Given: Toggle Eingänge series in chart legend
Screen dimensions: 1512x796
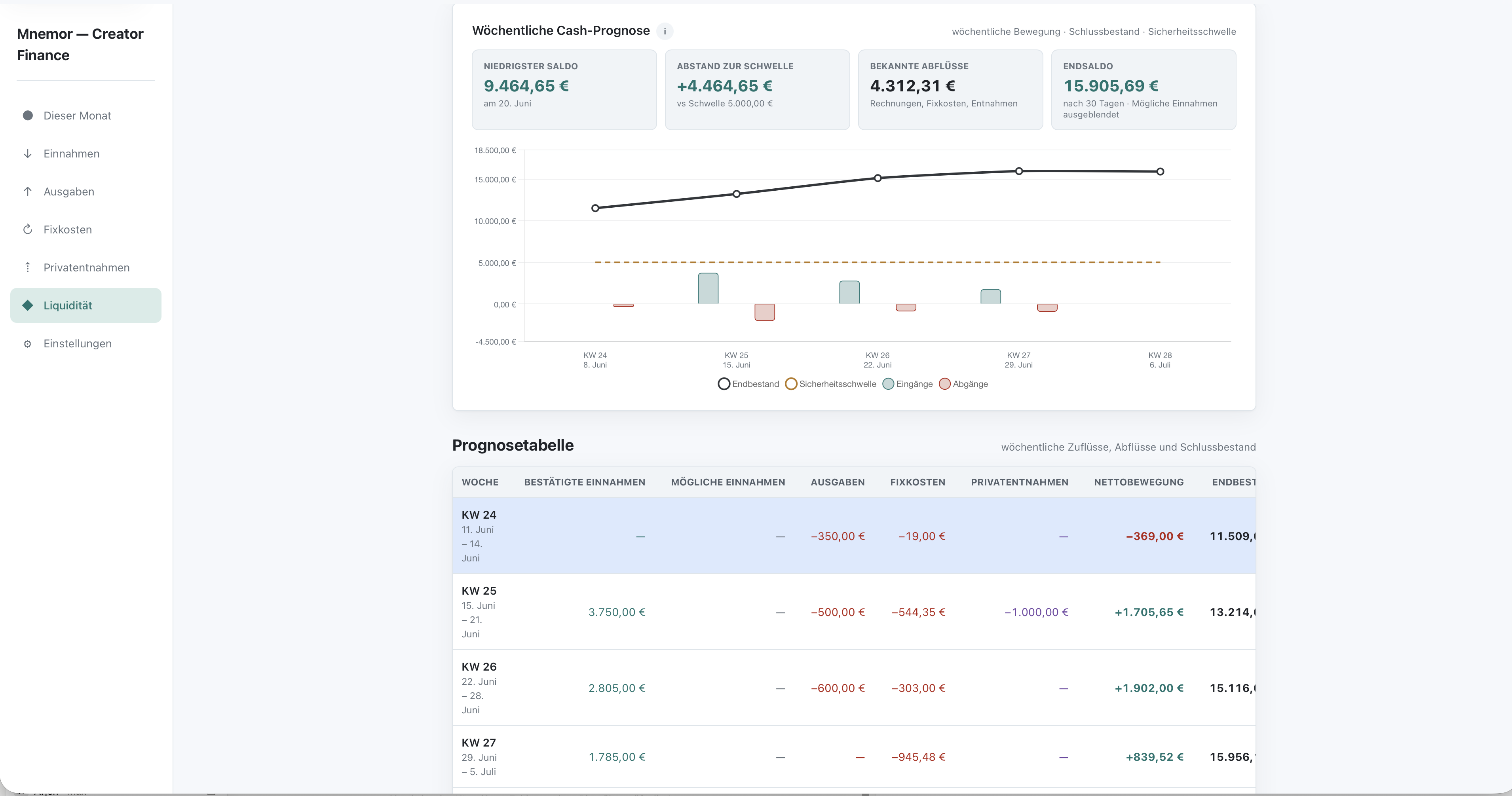Looking at the screenshot, I should click(x=908, y=384).
